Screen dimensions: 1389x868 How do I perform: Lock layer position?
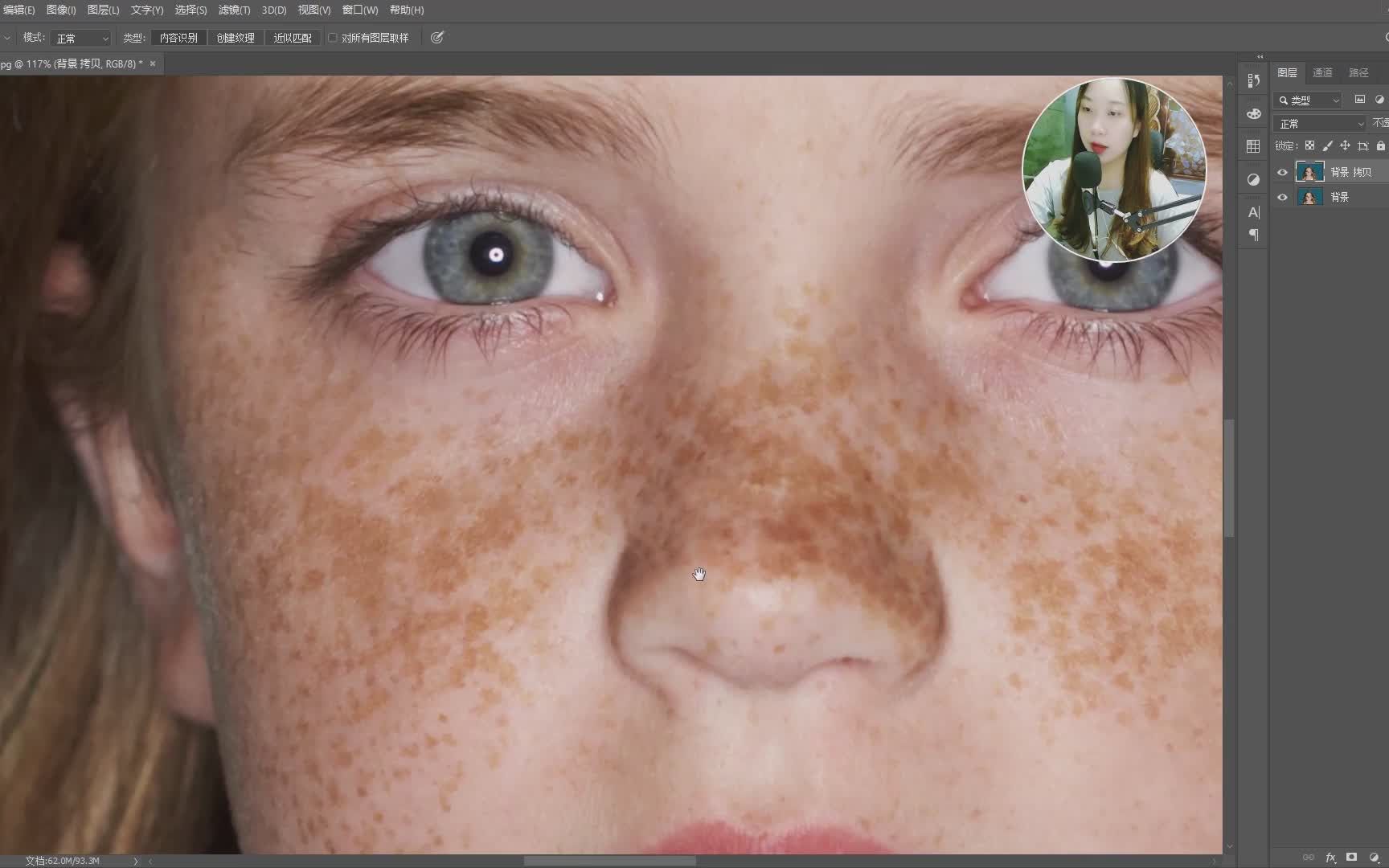tap(1345, 145)
